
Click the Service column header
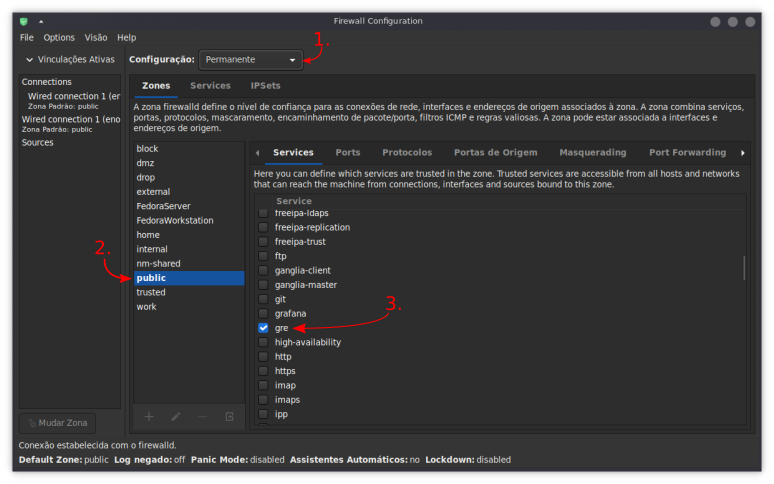click(294, 201)
